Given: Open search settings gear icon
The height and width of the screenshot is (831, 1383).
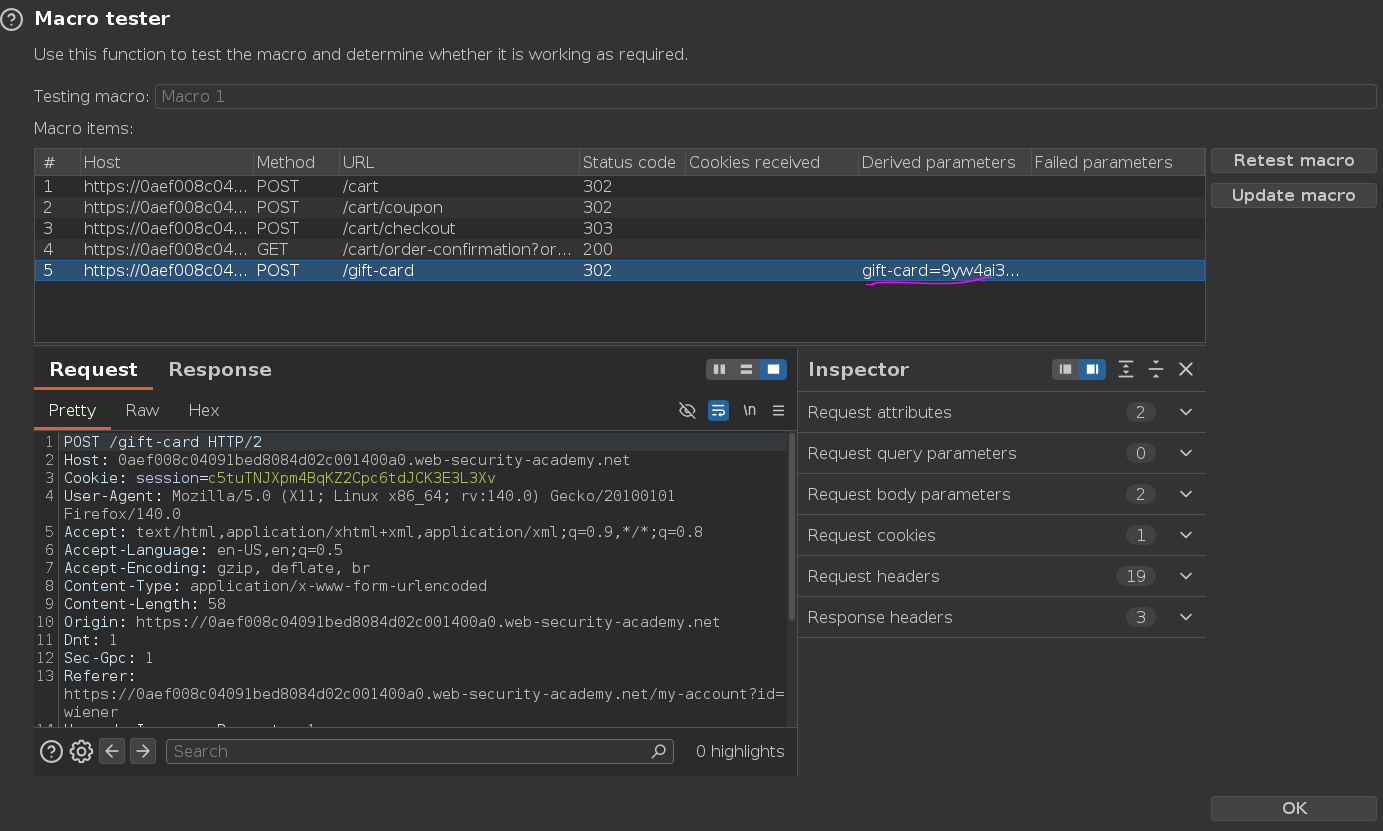Looking at the screenshot, I should (81, 751).
